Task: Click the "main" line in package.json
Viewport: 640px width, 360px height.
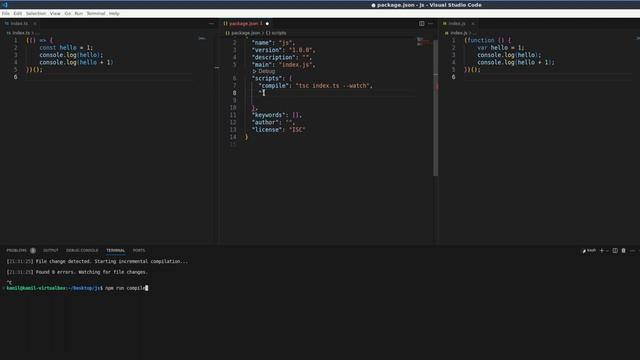Action: click(284, 65)
